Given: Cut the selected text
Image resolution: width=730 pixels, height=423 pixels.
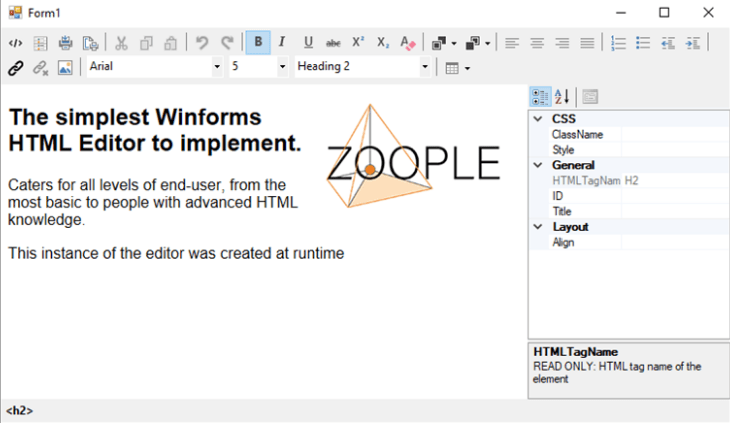Looking at the screenshot, I should 122,43.
